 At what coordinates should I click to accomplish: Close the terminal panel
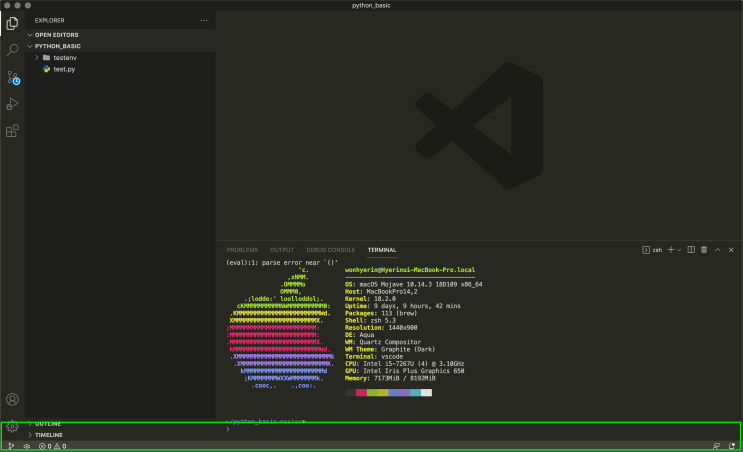click(x=731, y=250)
